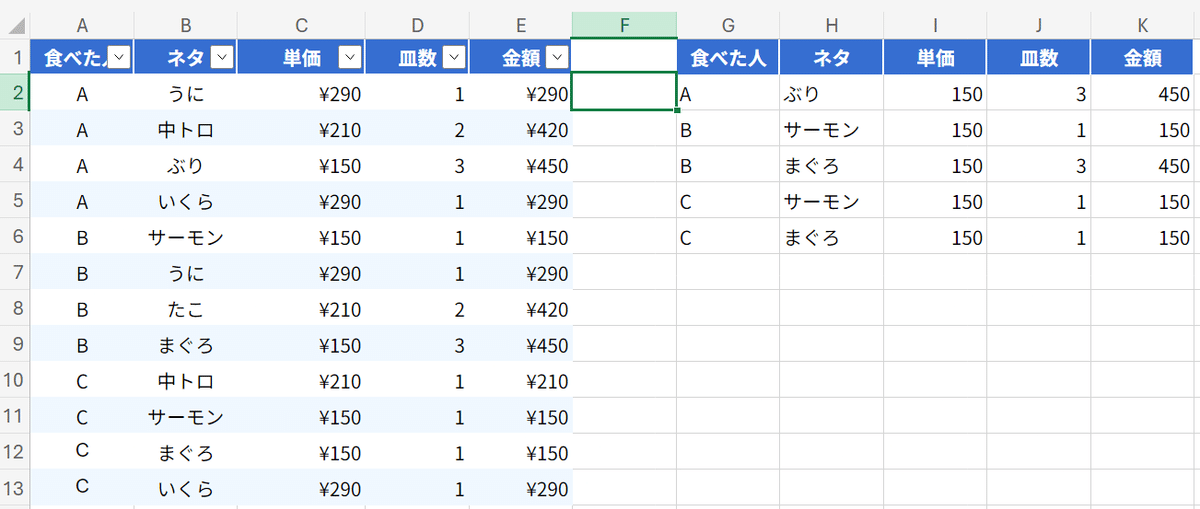
Task: Select row 10 header
Action: (15, 381)
